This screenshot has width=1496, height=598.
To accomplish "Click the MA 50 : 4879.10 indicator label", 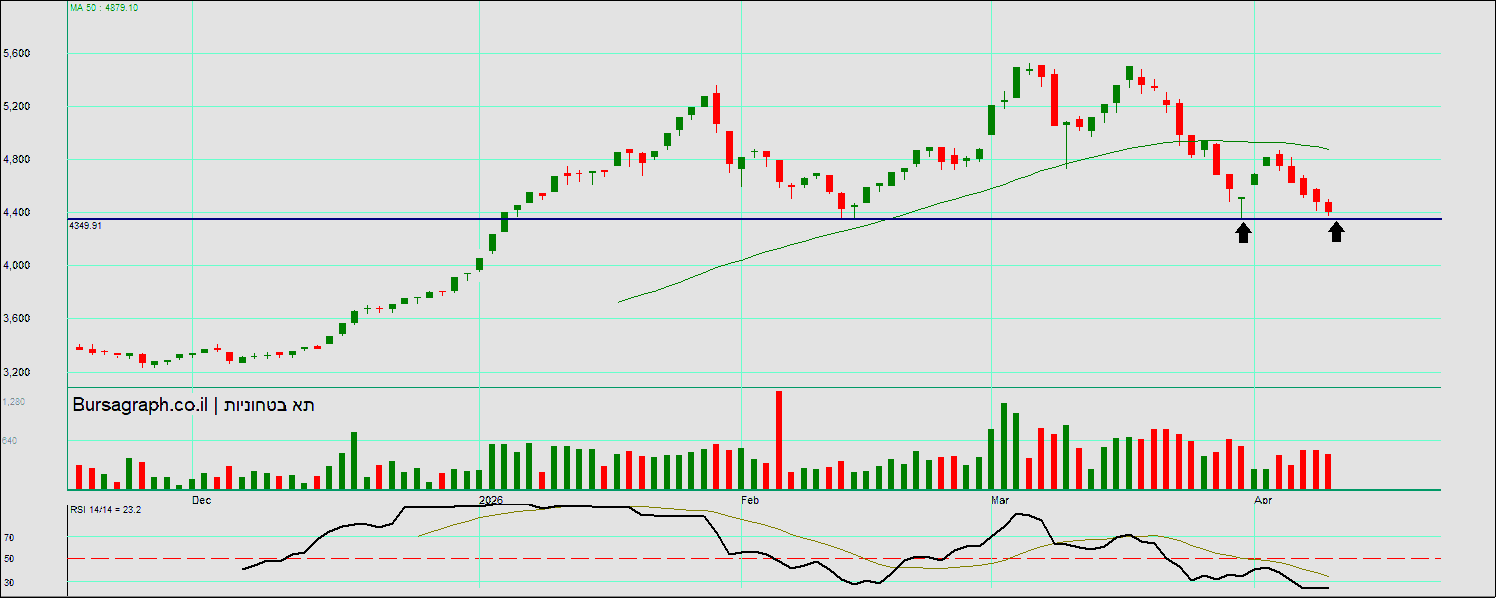I will click(104, 7).
